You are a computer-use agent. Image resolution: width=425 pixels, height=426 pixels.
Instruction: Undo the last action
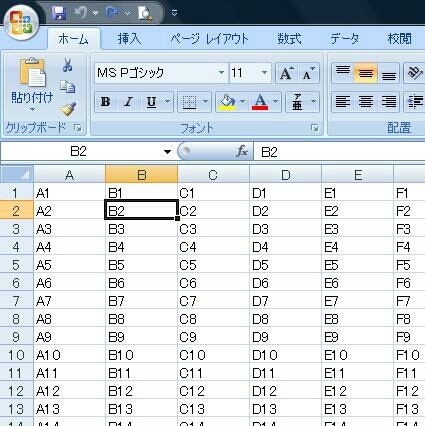80,13
